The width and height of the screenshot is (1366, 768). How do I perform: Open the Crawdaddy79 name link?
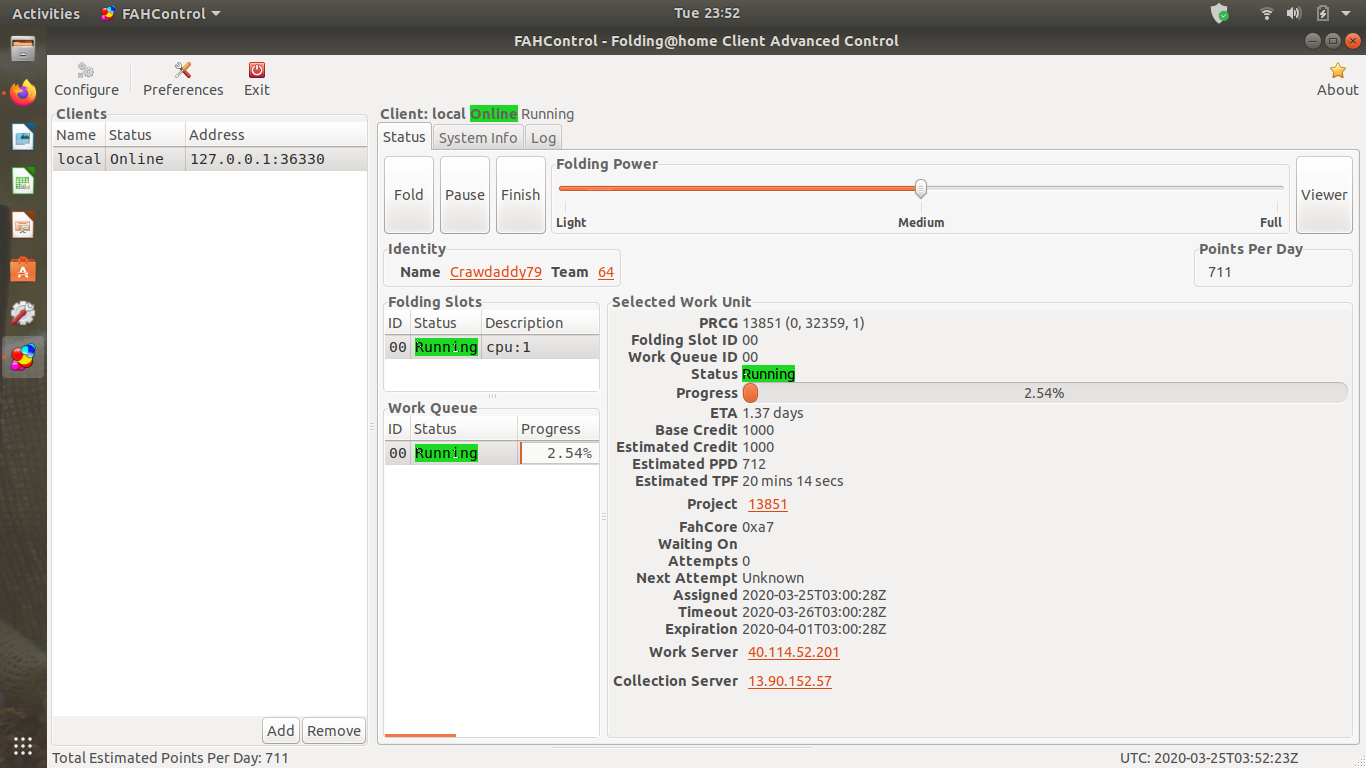click(x=496, y=272)
